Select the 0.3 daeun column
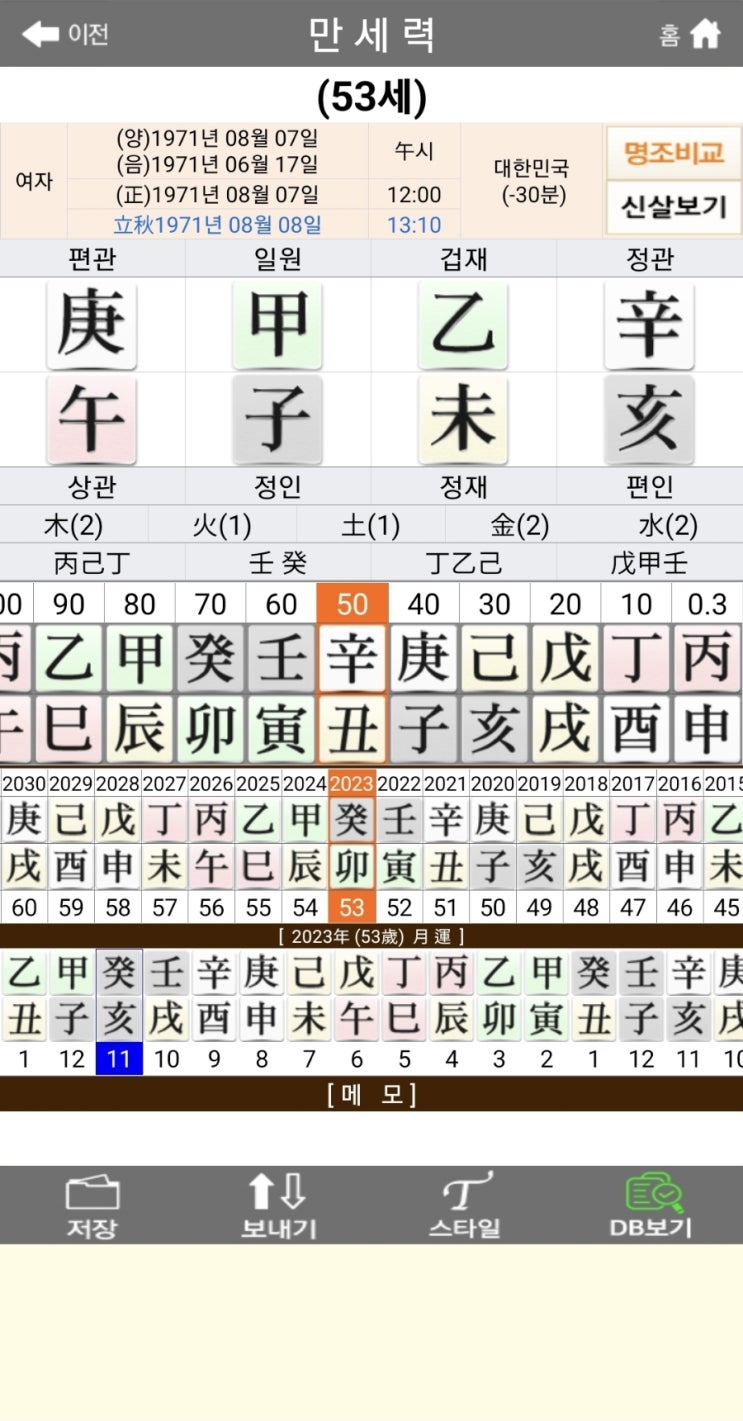 (x=707, y=673)
